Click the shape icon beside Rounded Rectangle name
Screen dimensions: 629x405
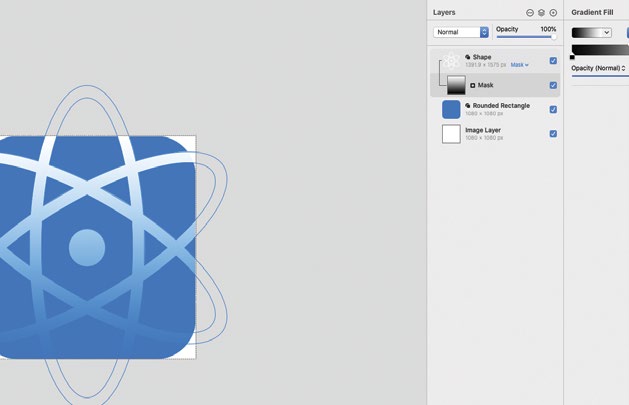click(468, 105)
